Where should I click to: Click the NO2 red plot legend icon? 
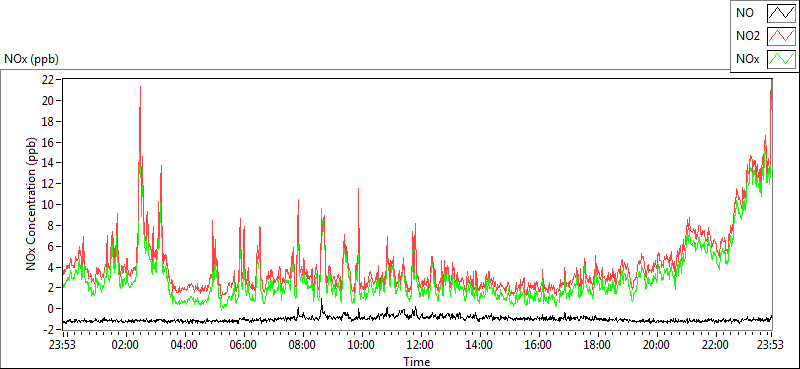[x=781, y=36]
